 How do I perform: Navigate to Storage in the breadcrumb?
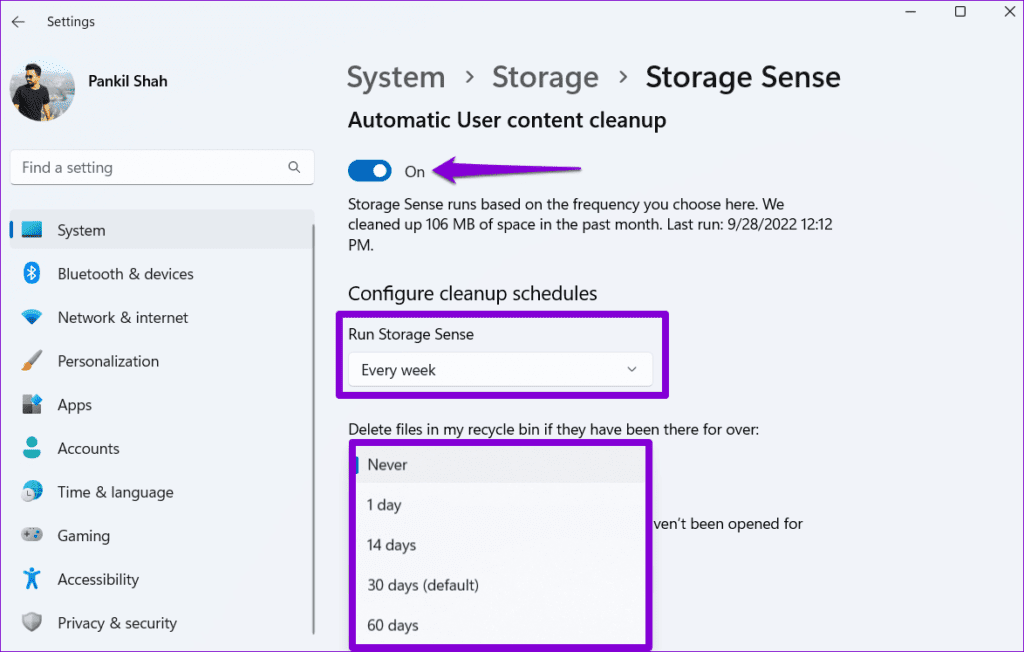click(x=545, y=77)
